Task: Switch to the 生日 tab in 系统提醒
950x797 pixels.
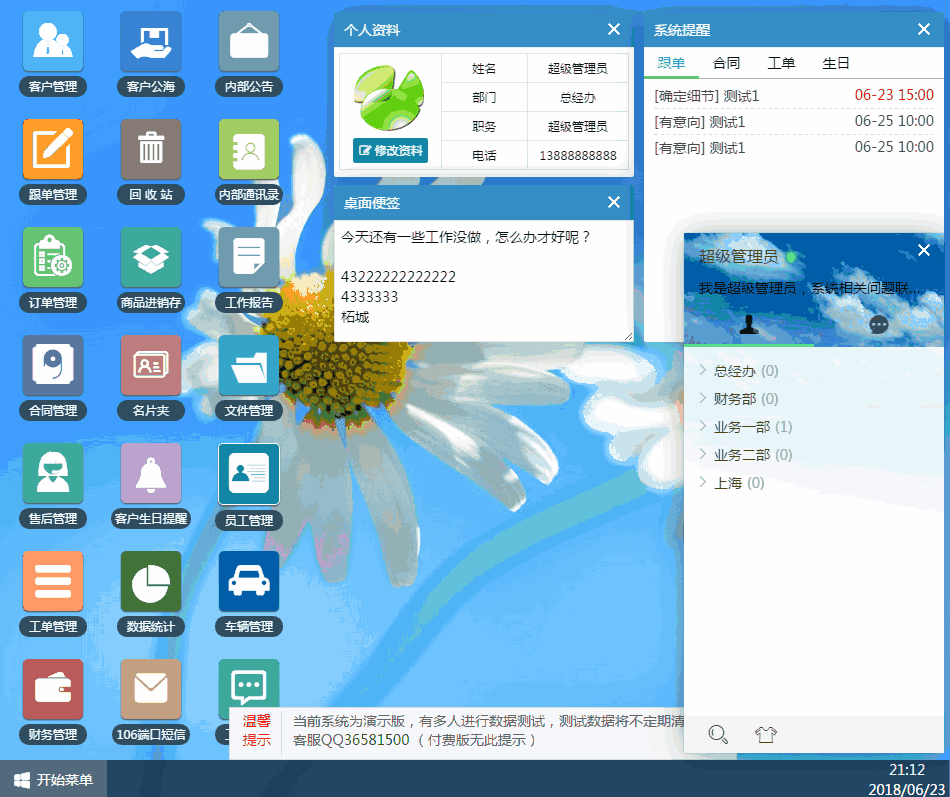Action: tap(836, 62)
